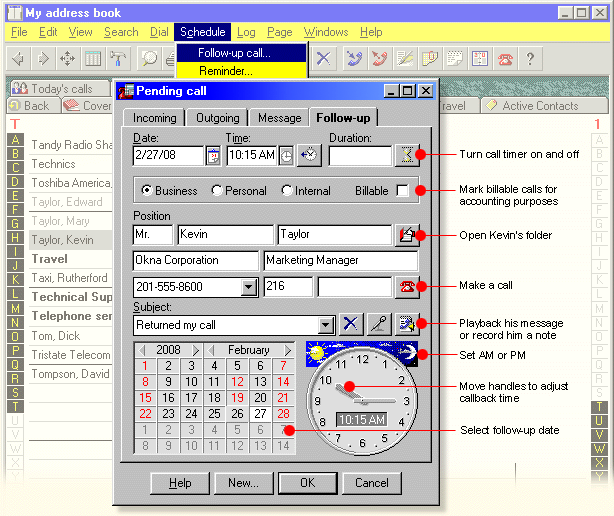Viewport: 614px width, 516px height.
Task: Click the Date input field
Action: point(168,155)
